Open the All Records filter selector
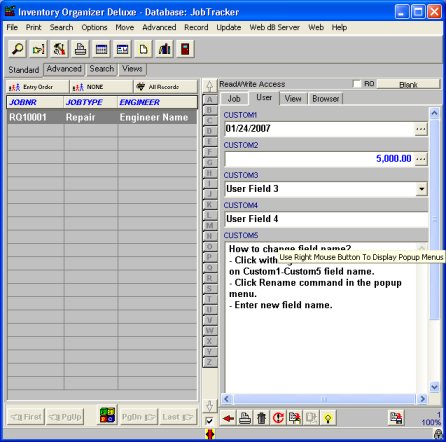This screenshot has height=442, width=446. pyautogui.click(x=166, y=87)
